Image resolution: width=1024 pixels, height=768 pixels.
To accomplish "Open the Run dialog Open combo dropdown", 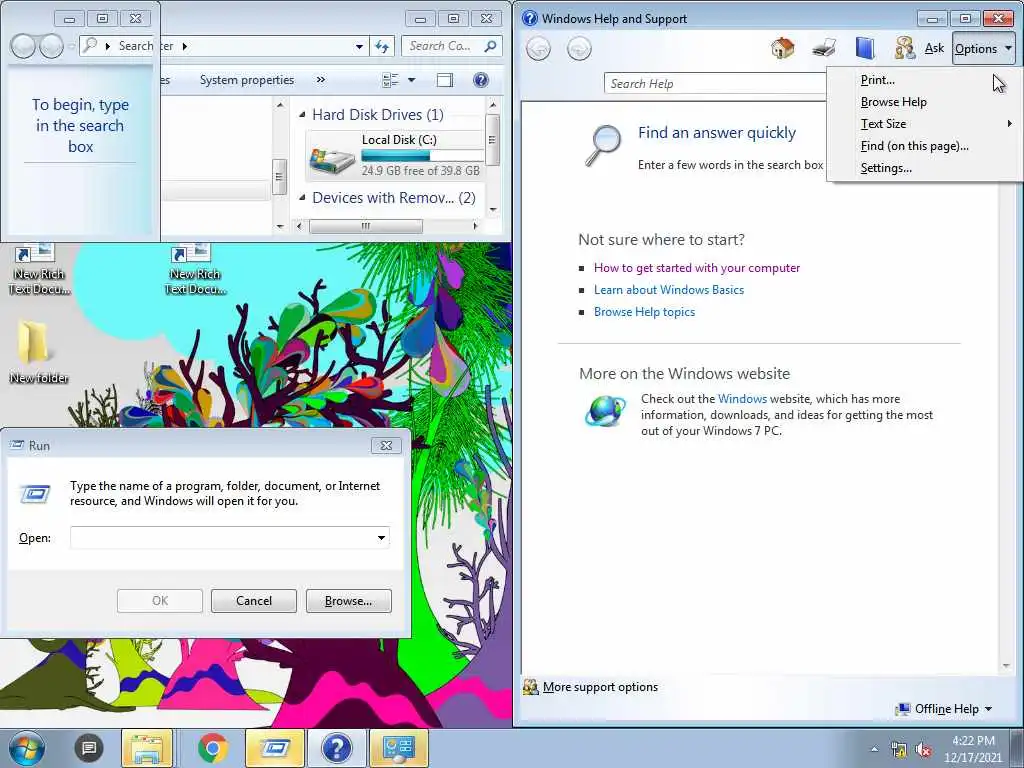I will coord(381,538).
